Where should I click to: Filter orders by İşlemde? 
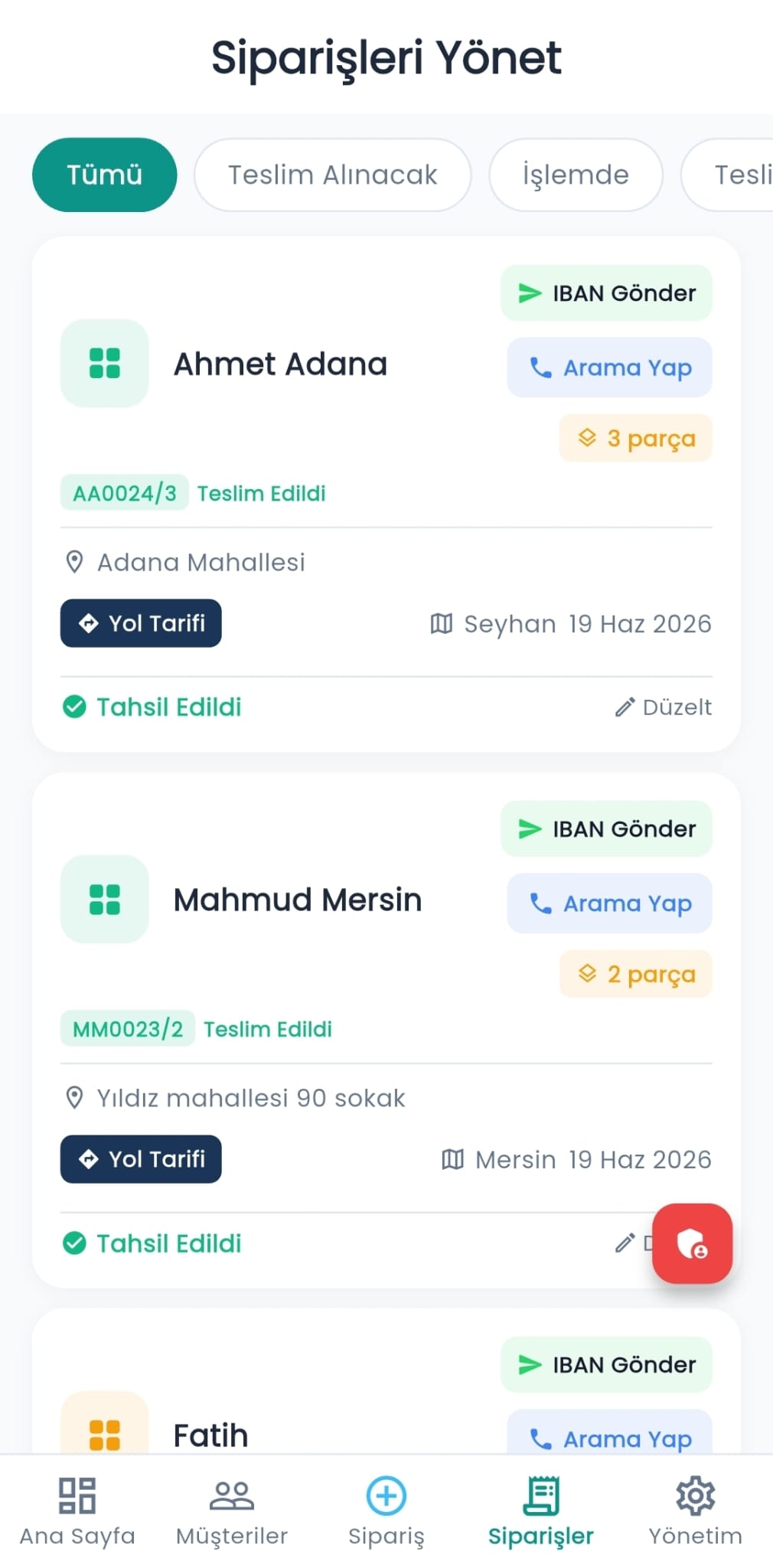point(576,175)
